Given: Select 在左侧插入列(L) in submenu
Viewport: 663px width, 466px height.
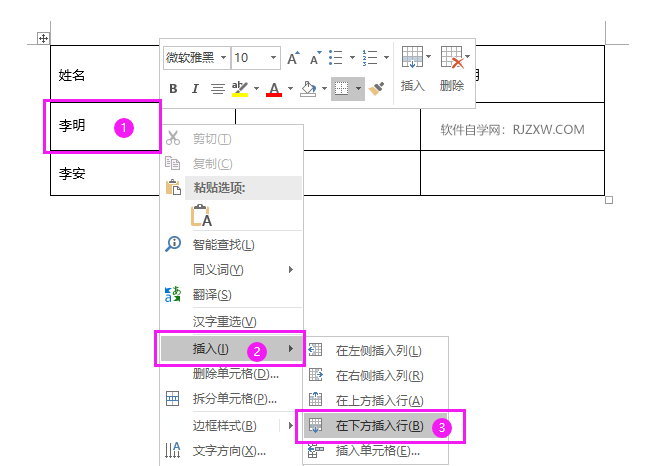Looking at the screenshot, I should (x=375, y=351).
